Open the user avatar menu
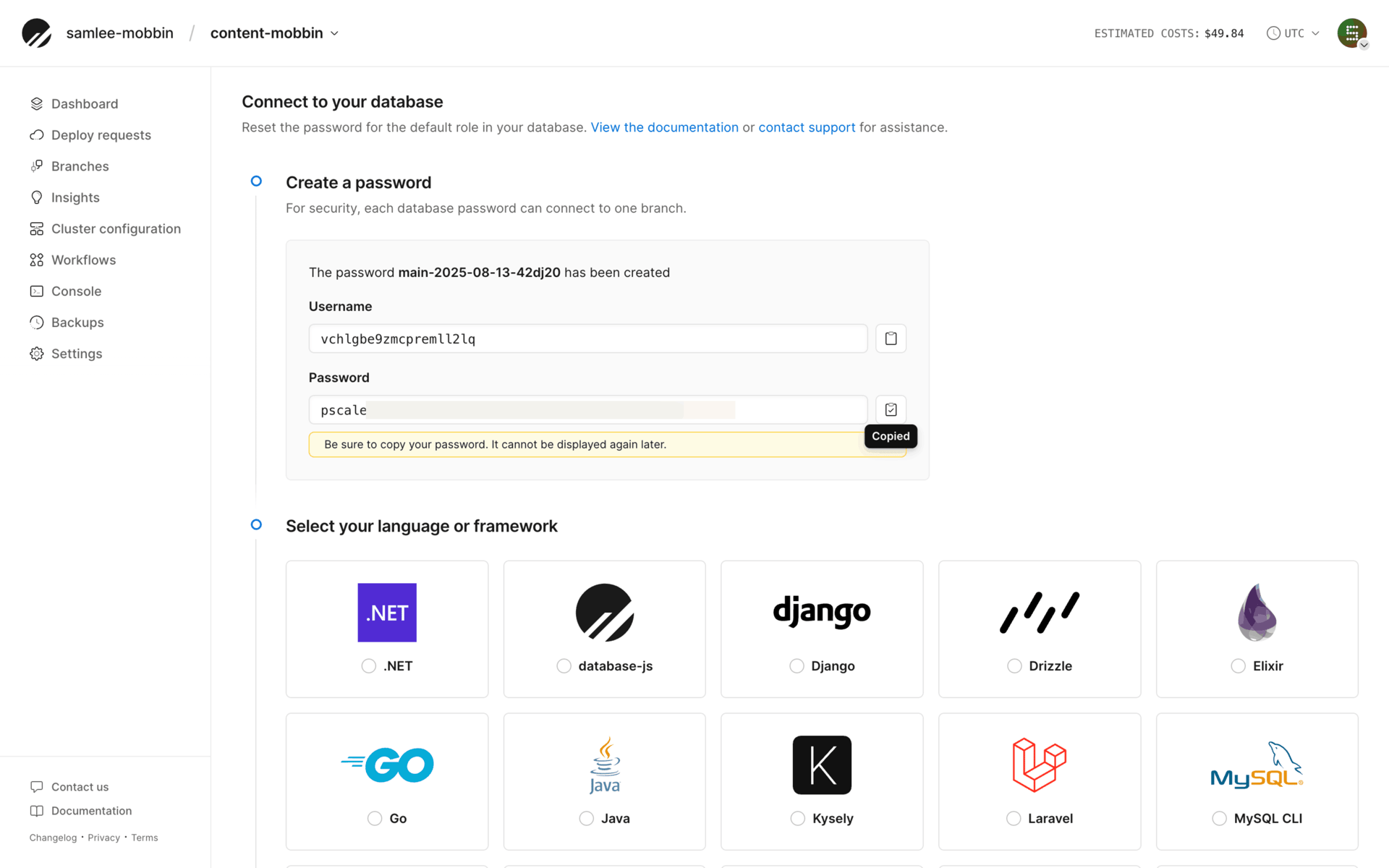The image size is (1389, 868). point(1351,33)
